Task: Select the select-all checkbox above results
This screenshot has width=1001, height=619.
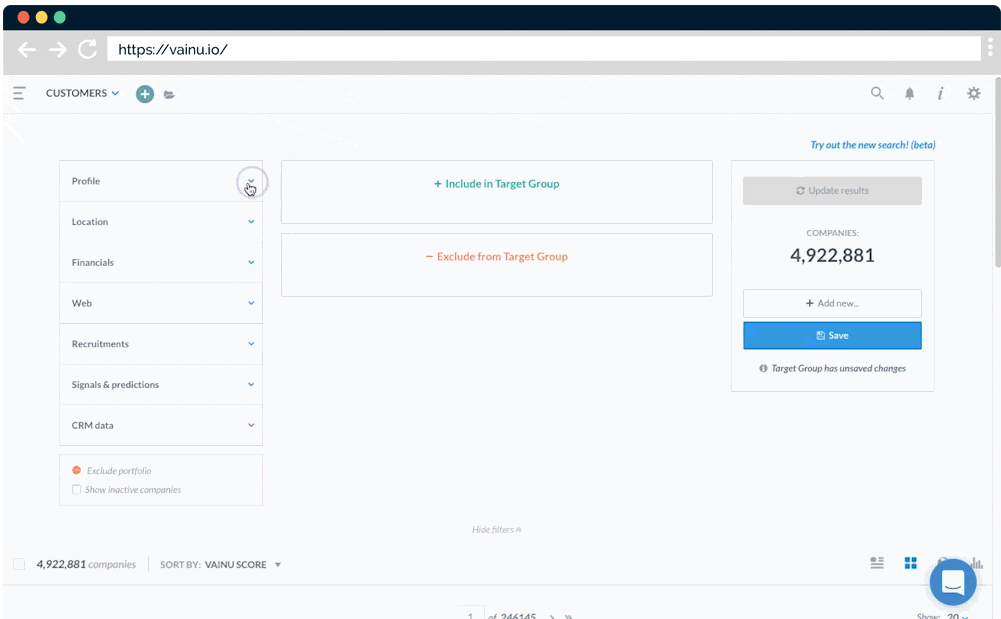Action: (x=18, y=563)
